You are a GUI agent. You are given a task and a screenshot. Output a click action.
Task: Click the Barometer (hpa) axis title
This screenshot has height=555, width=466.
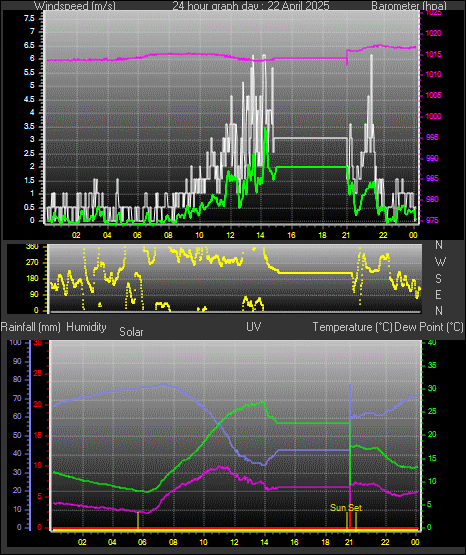click(x=409, y=6)
